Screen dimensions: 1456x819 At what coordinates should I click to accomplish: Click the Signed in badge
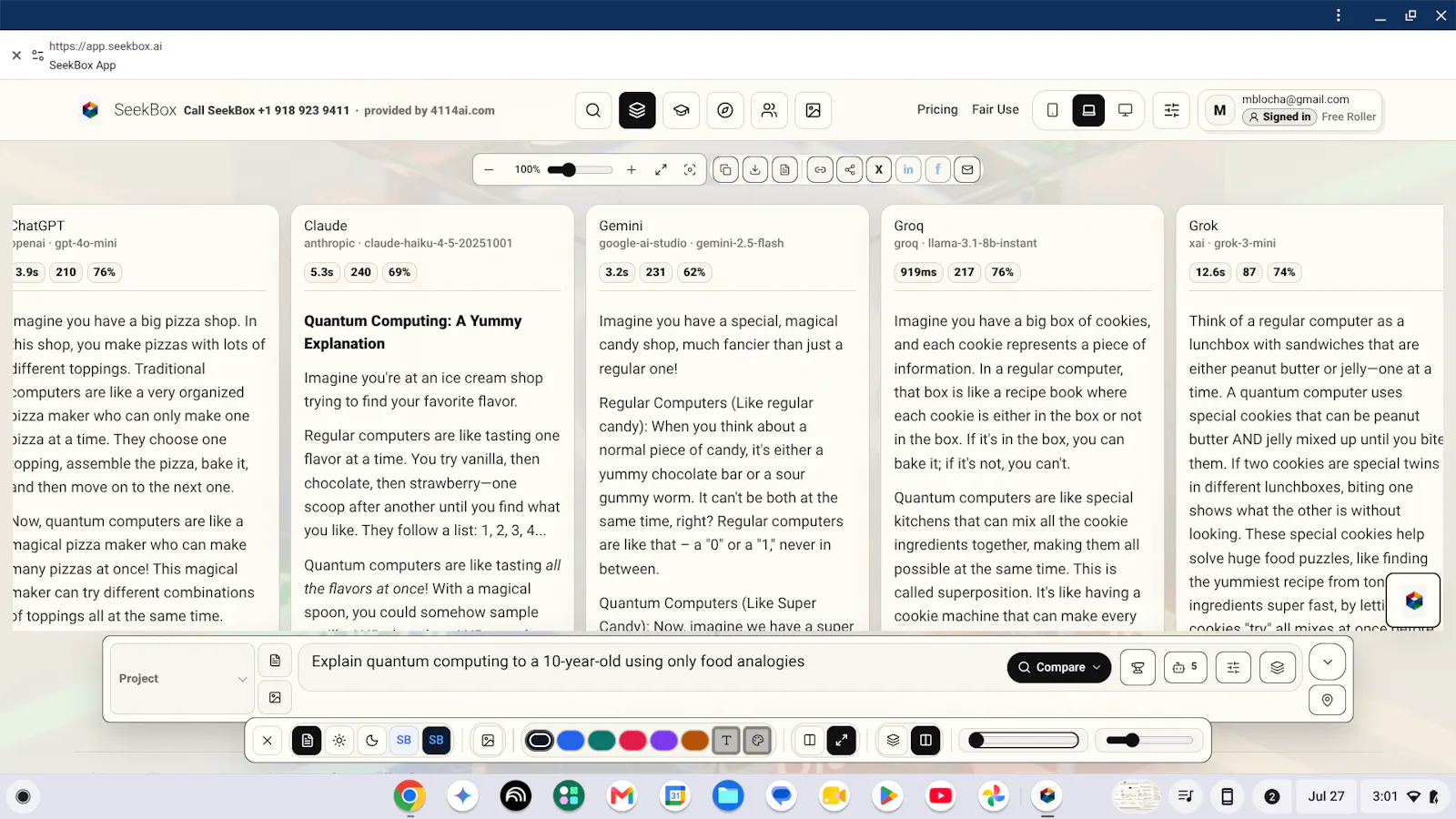tap(1279, 116)
